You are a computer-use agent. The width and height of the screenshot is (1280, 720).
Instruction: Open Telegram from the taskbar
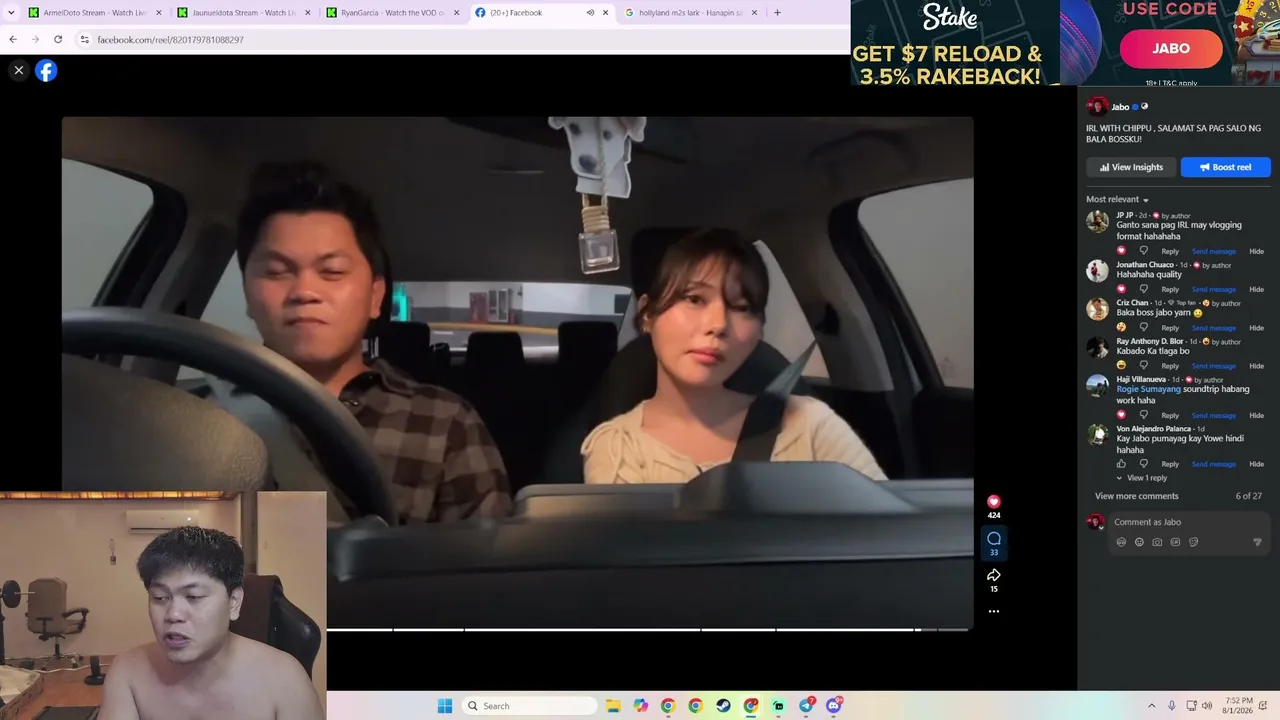coord(806,706)
